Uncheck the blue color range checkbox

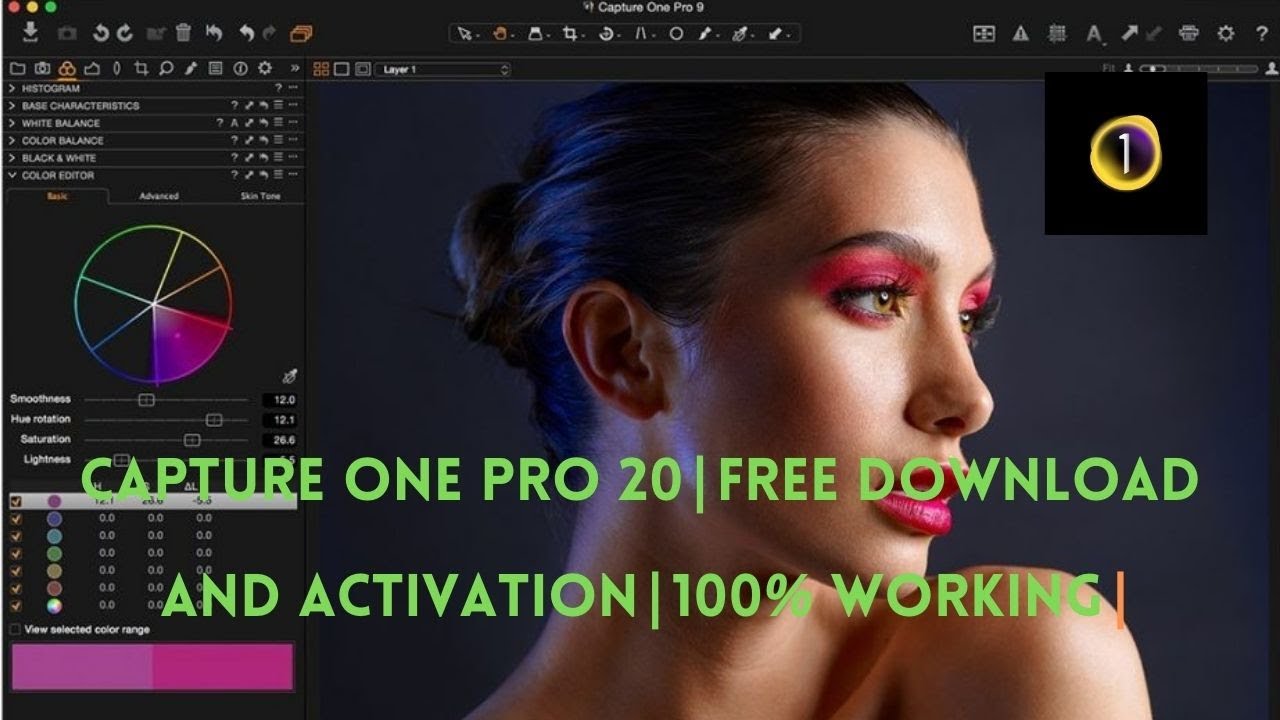[15, 518]
